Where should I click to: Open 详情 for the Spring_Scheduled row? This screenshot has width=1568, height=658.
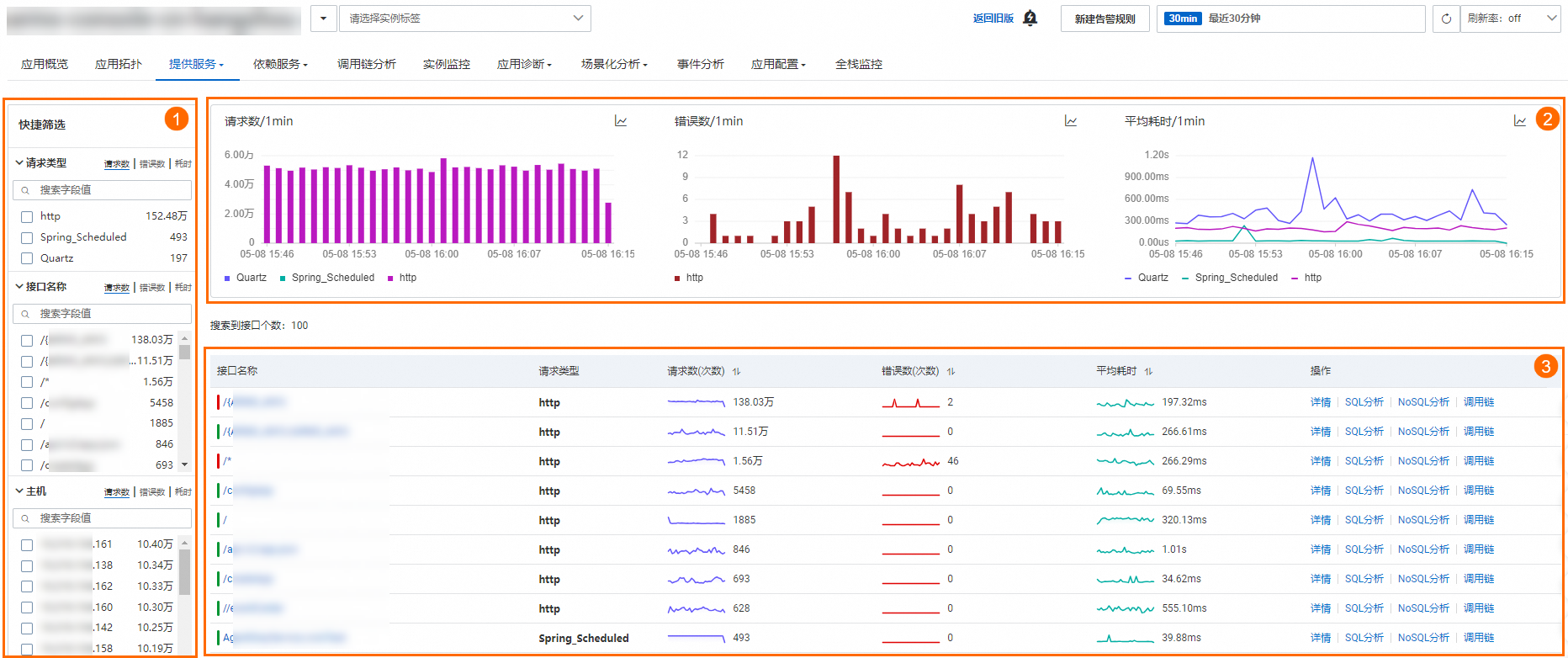point(1321,638)
